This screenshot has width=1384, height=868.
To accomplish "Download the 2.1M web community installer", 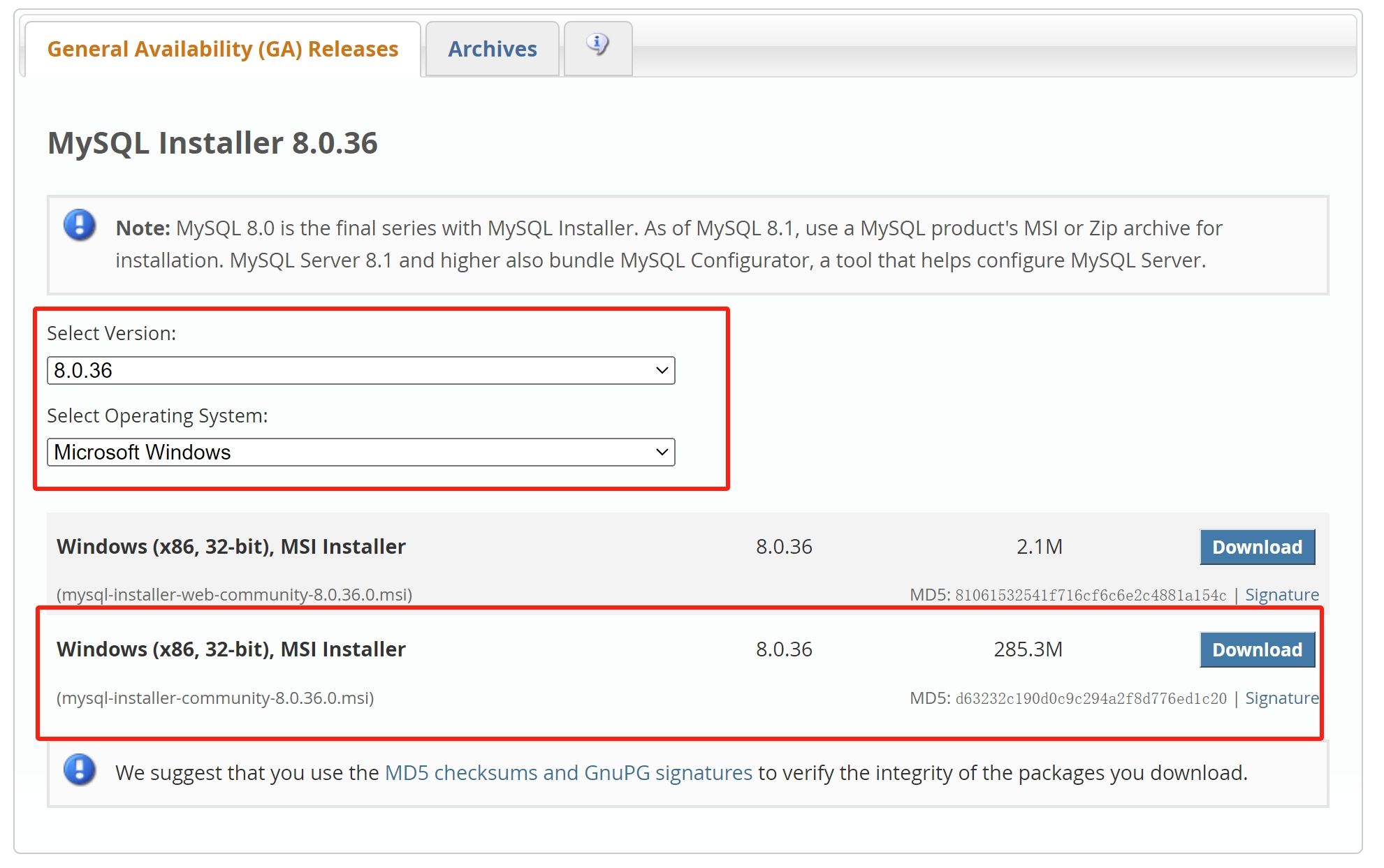I will pos(1257,547).
